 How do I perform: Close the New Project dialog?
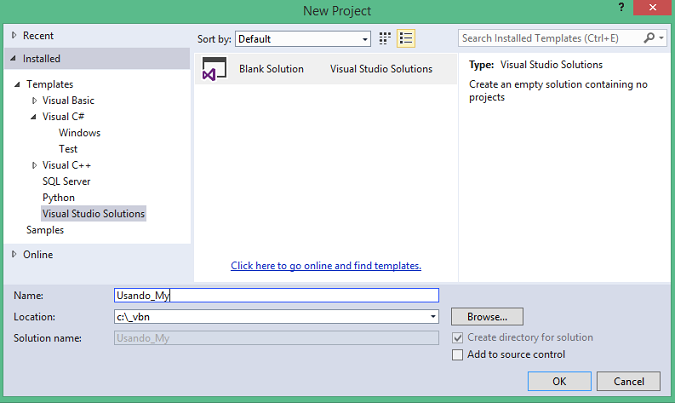(x=653, y=7)
